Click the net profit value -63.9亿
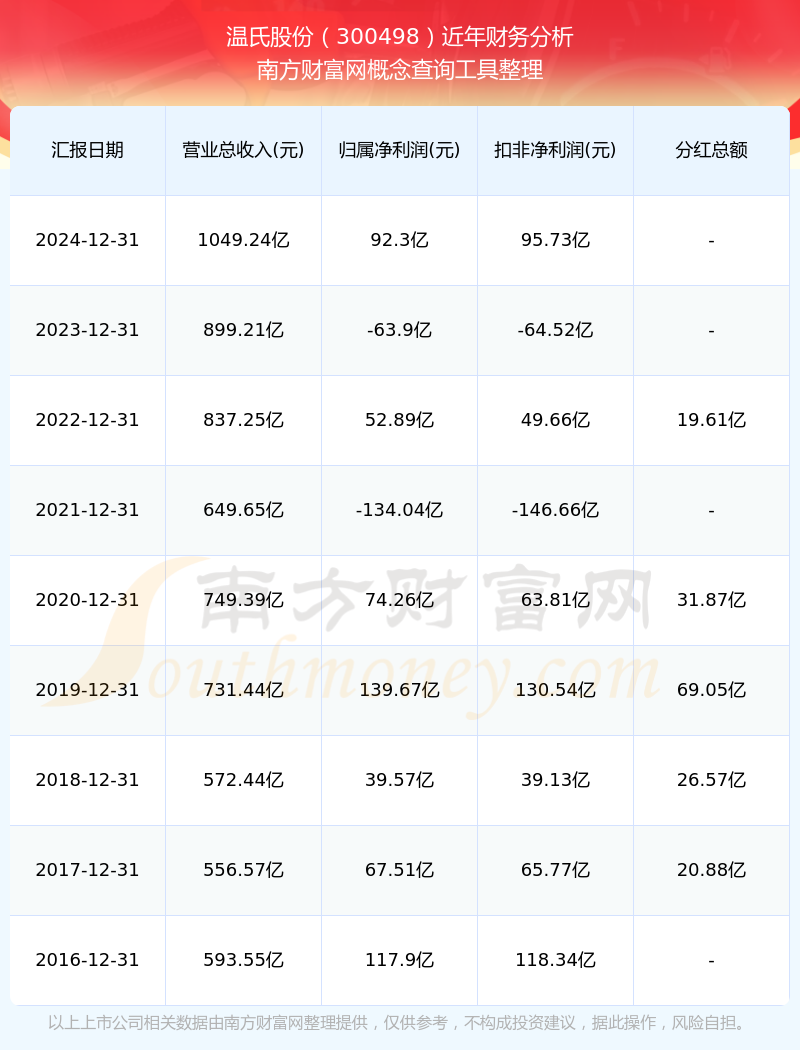Screen dimensions: 800x1050 pos(400,330)
